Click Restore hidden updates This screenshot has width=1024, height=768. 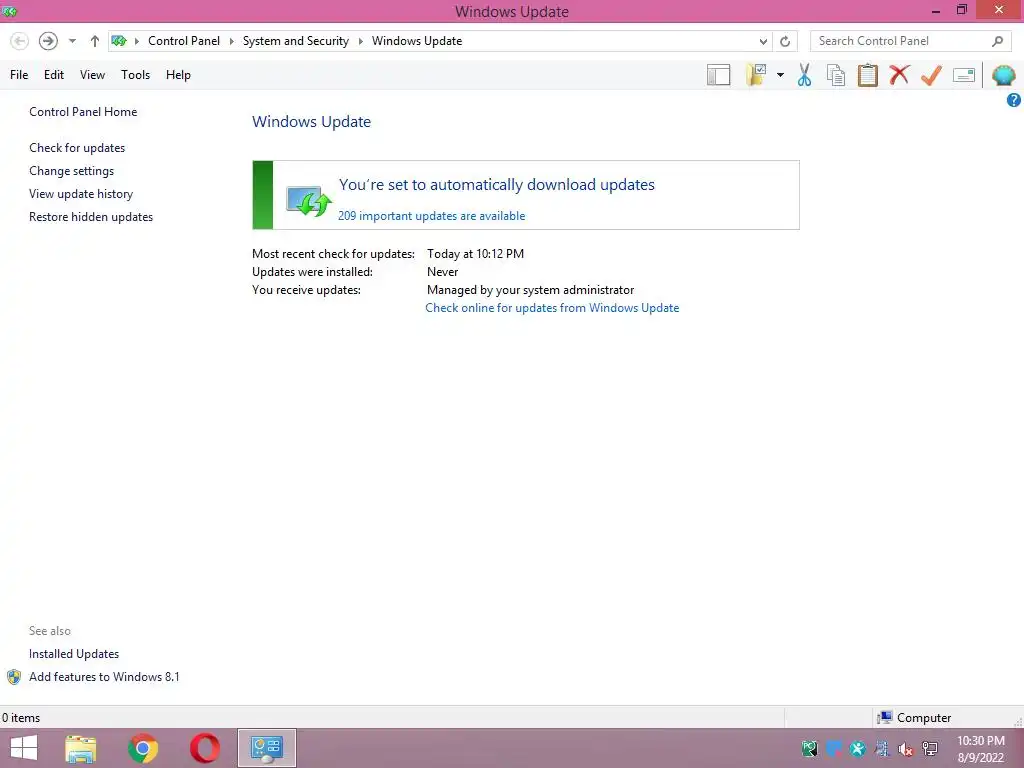(x=91, y=217)
